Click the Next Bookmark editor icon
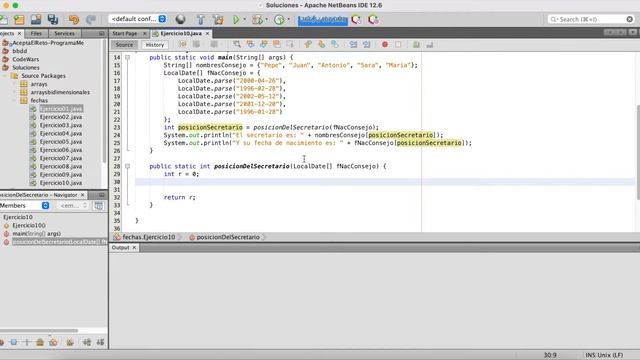 click(x=322, y=44)
